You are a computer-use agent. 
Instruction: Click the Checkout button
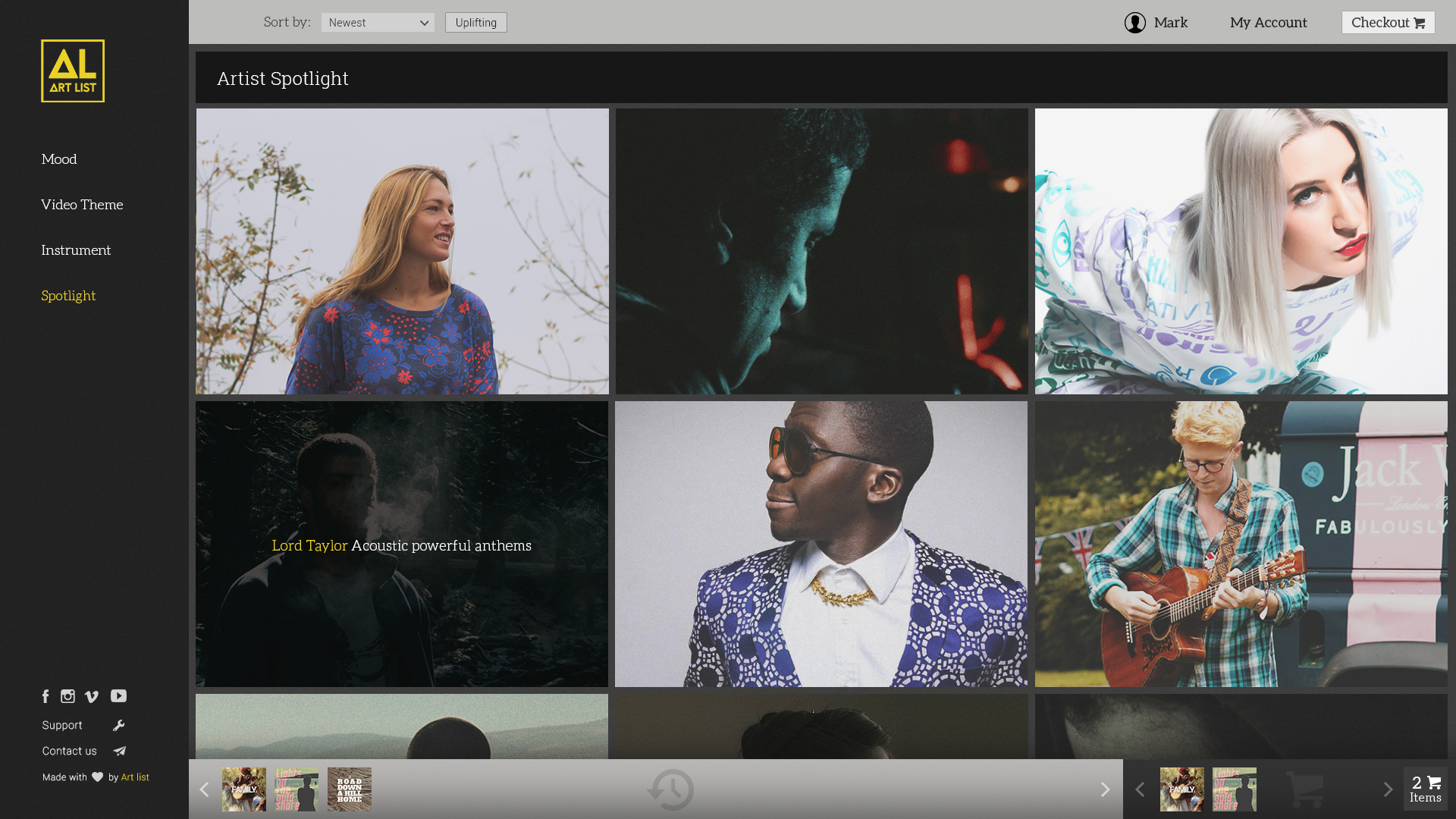[1388, 23]
